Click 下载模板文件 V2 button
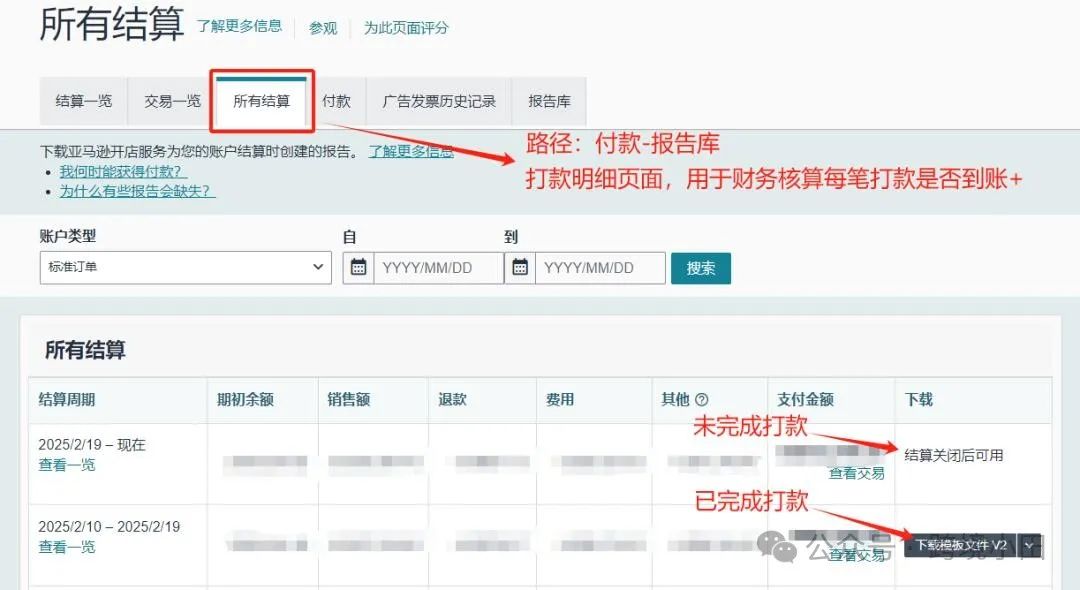 tap(960, 545)
